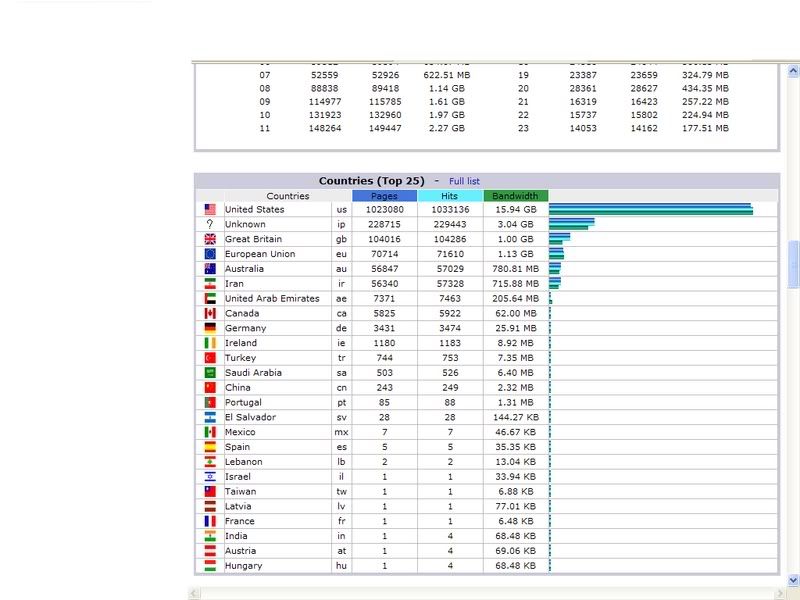Click the bandwidth value "144.27 KB"
Viewport: 800px width, 600px height.
pyautogui.click(x=516, y=417)
